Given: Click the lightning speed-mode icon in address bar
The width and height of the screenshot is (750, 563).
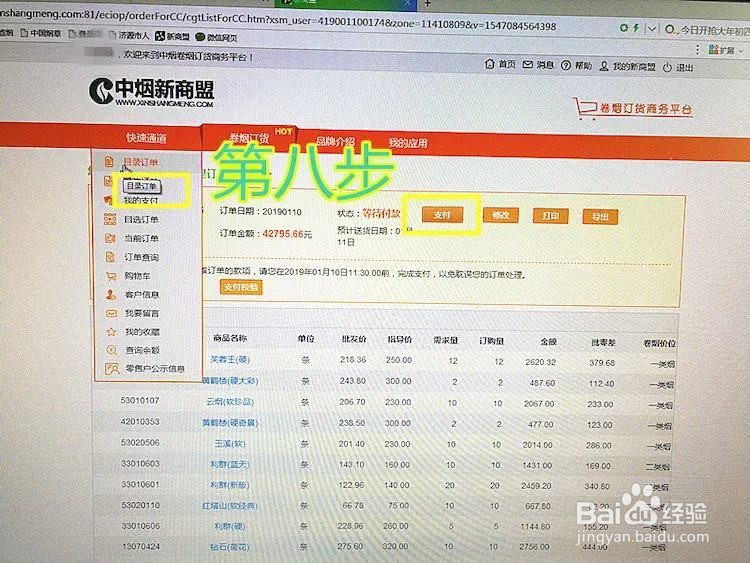Looking at the screenshot, I should tap(636, 28).
